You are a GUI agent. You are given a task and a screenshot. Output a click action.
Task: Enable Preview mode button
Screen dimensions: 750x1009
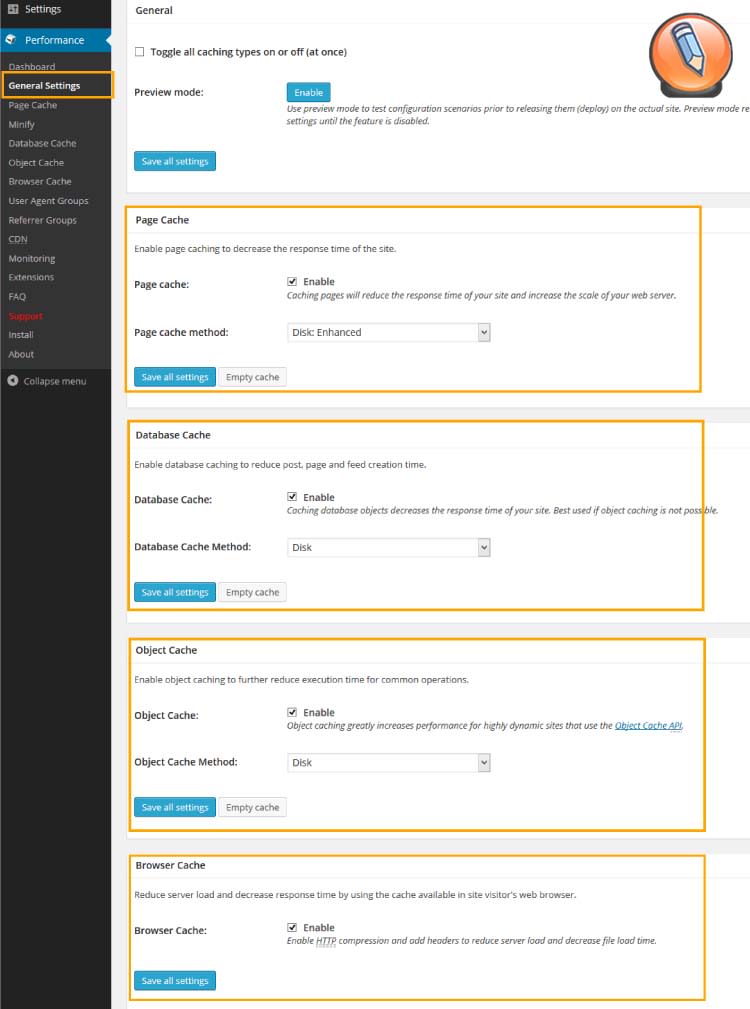point(309,92)
